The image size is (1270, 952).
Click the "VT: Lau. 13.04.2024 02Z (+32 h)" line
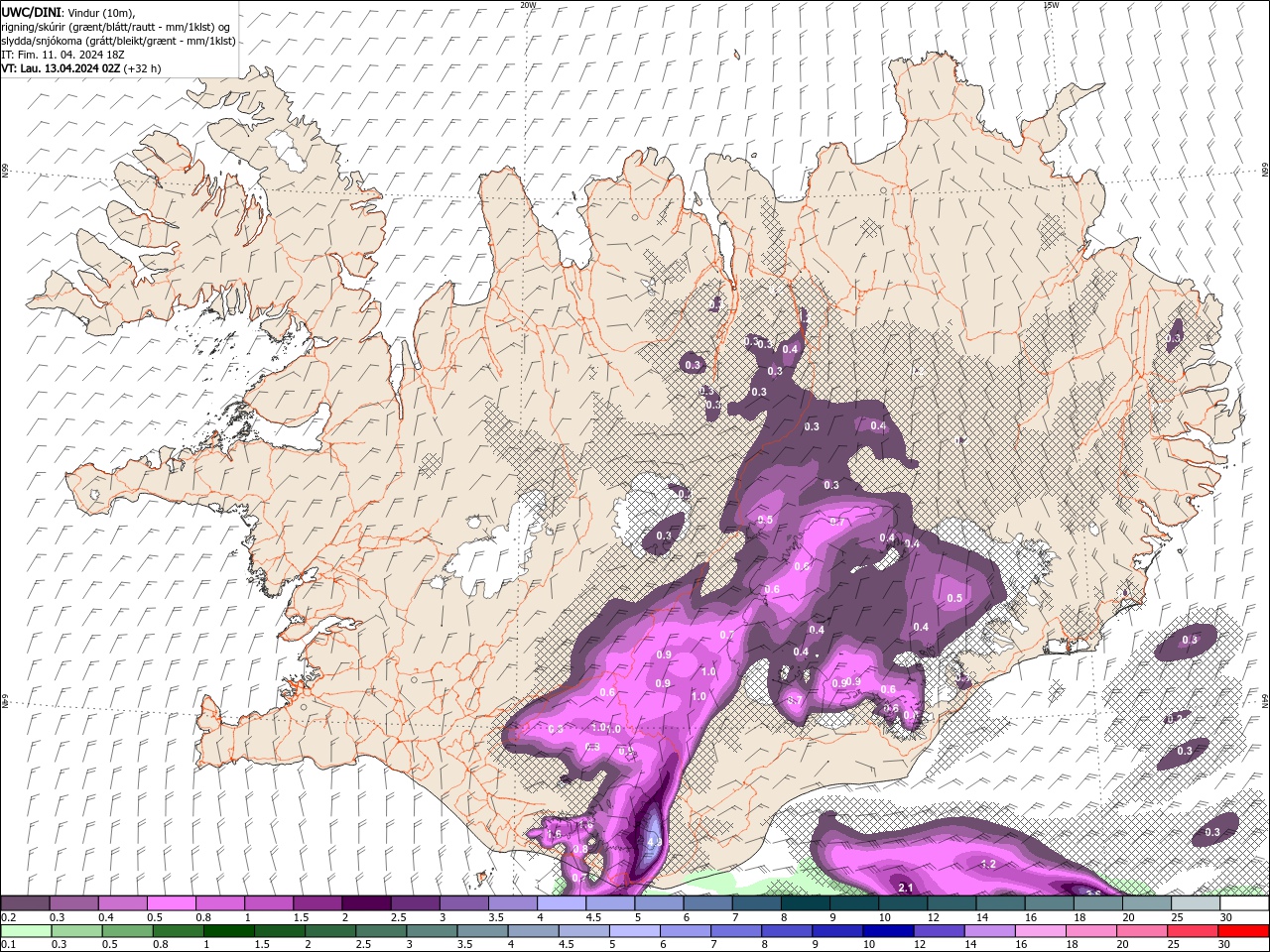point(81,68)
